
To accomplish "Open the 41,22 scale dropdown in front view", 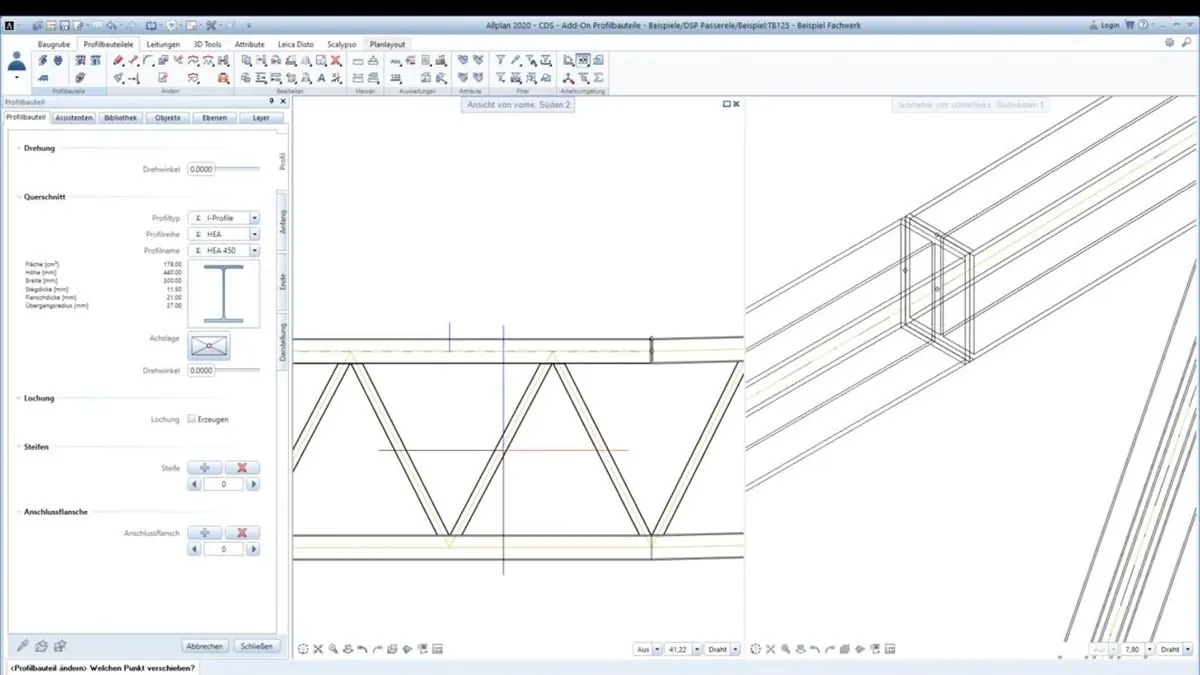I will [698, 649].
